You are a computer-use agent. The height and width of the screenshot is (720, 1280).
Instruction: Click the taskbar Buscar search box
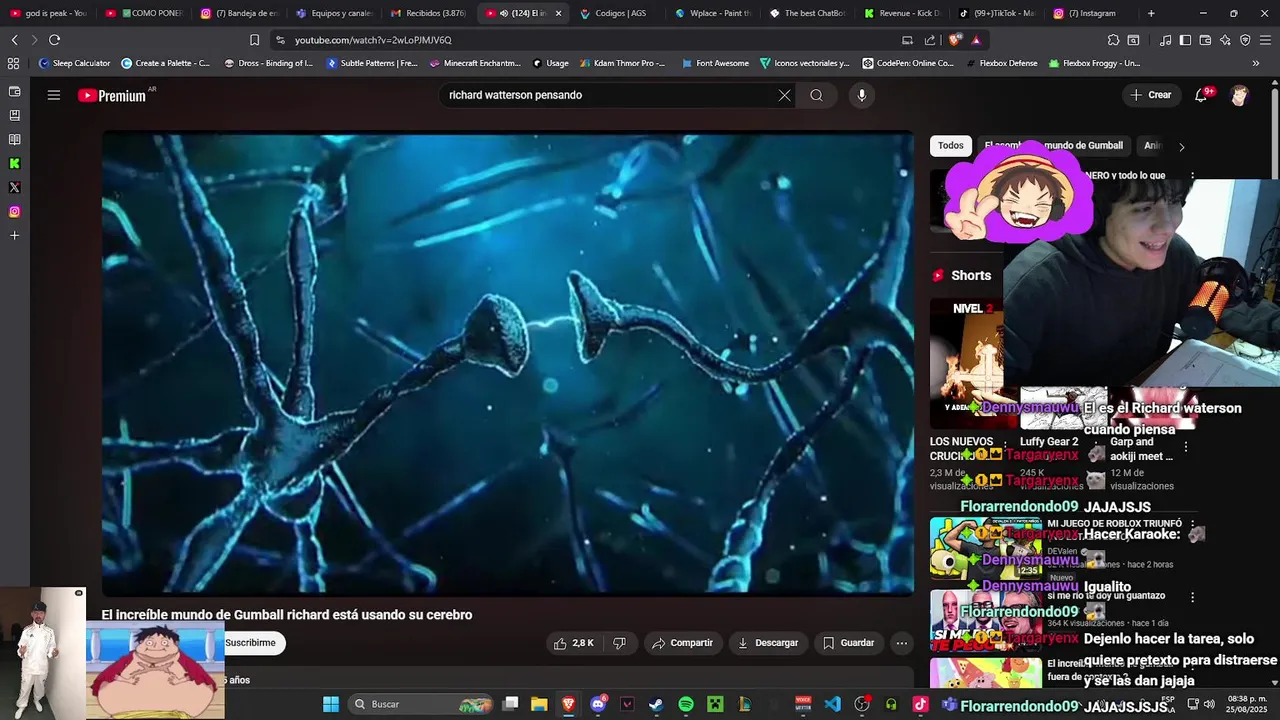(423, 704)
